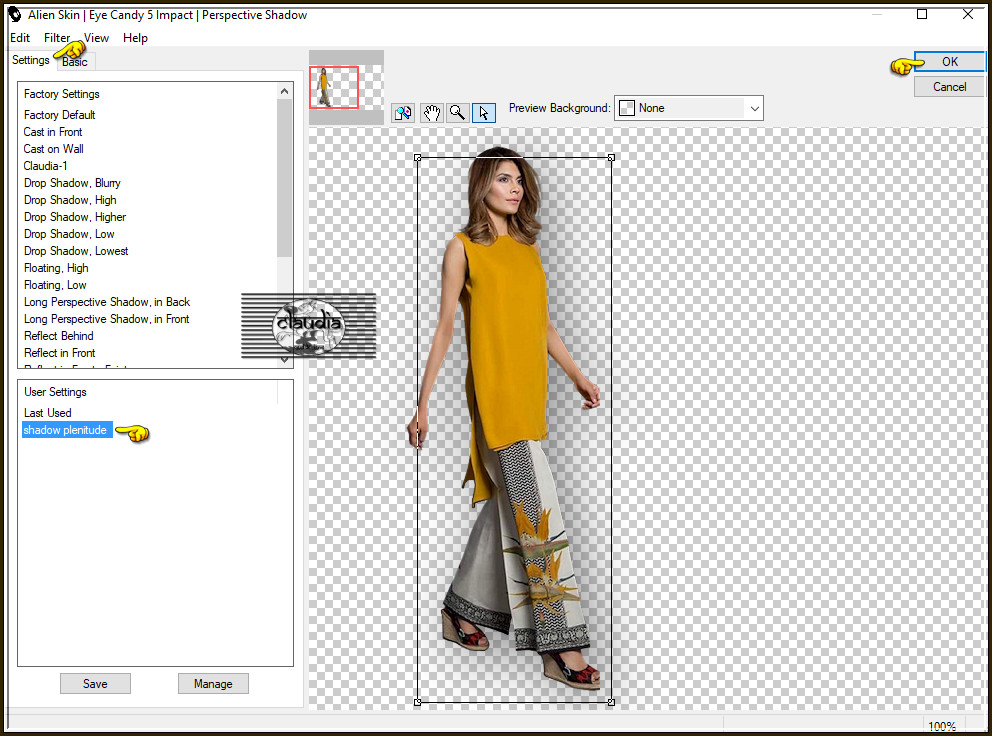
Task: Open the Preview Background dropdown
Action: pyautogui.click(x=689, y=108)
